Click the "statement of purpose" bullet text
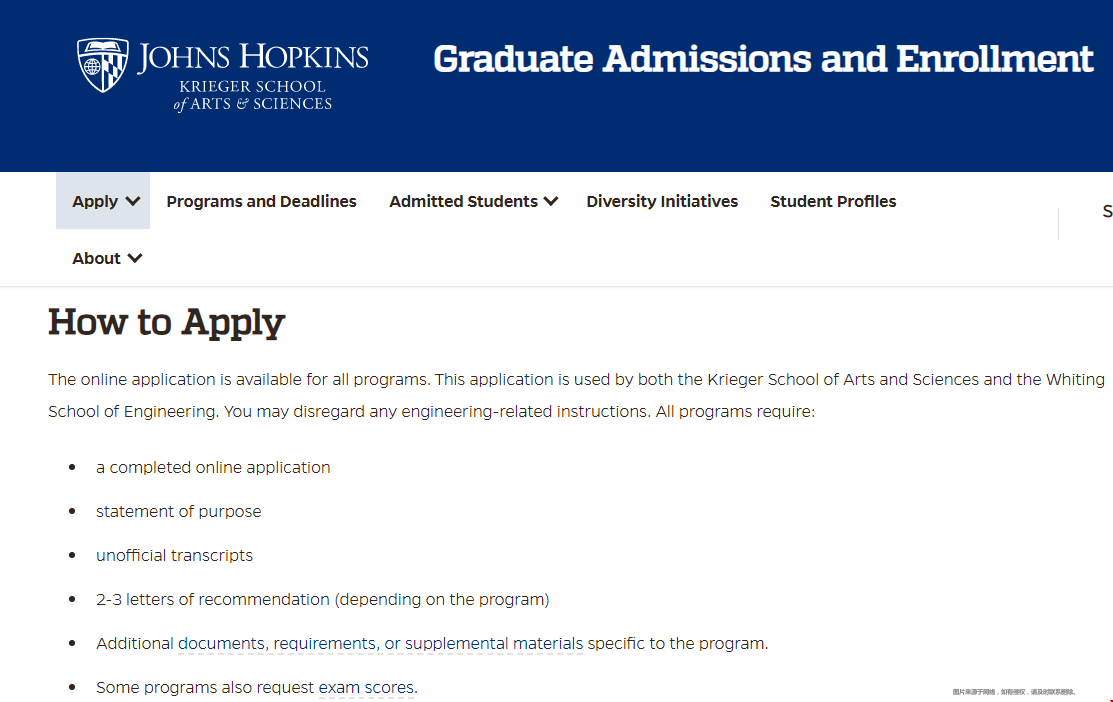 pos(178,512)
